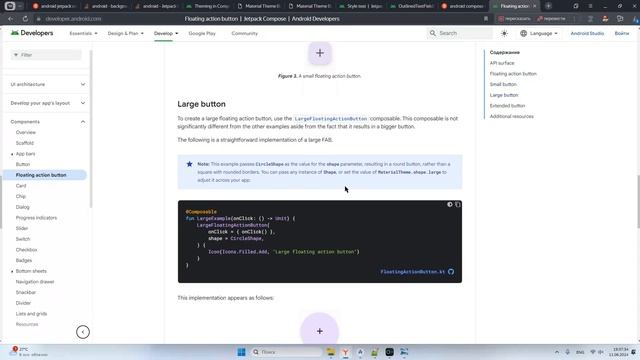Open the Progress indicators sidebar page
The height and width of the screenshot is (360, 640).
pos(36,218)
